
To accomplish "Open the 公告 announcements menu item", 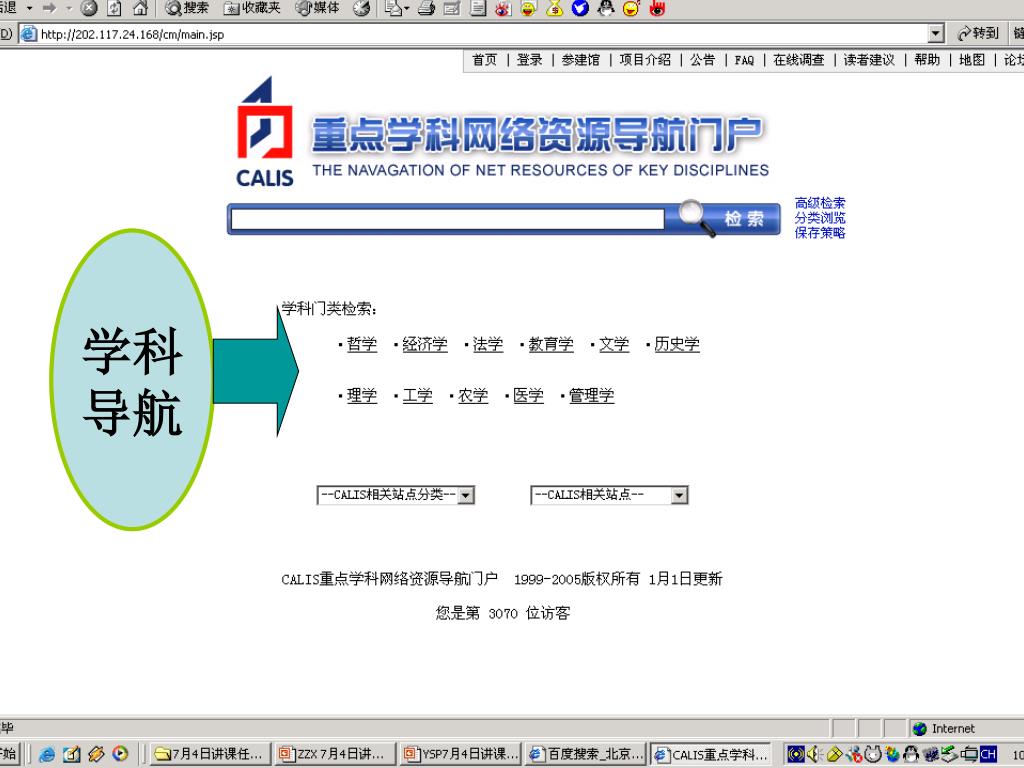I will [x=703, y=60].
